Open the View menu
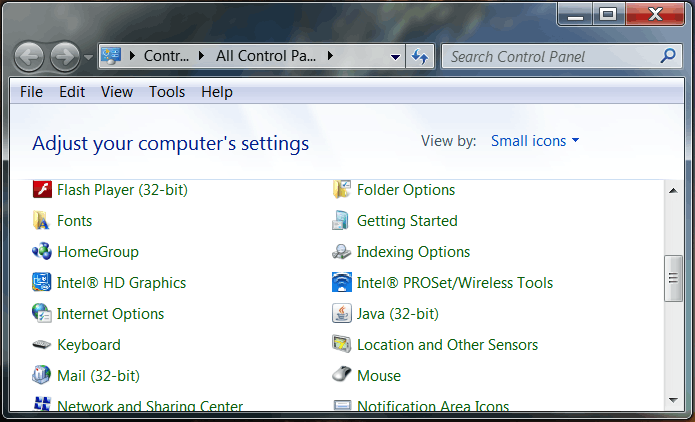This screenshot has width=695, height=422. (x=117, y=92)
